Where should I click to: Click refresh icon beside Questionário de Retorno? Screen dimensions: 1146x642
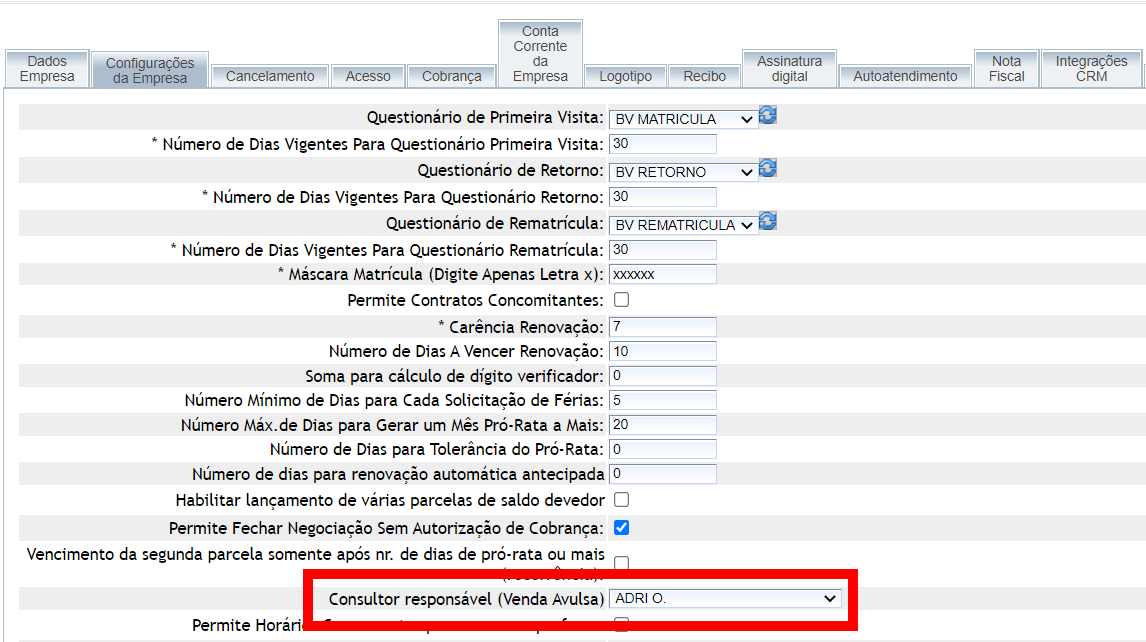tap(768, 169)
